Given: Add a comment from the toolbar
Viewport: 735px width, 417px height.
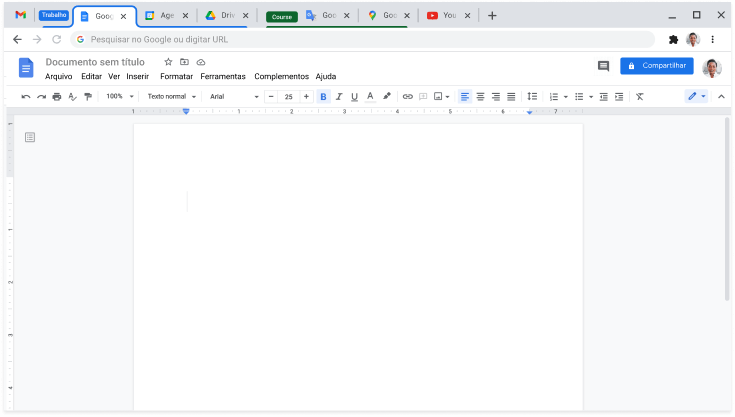Looking at the screenshot, I should [423, 97].
